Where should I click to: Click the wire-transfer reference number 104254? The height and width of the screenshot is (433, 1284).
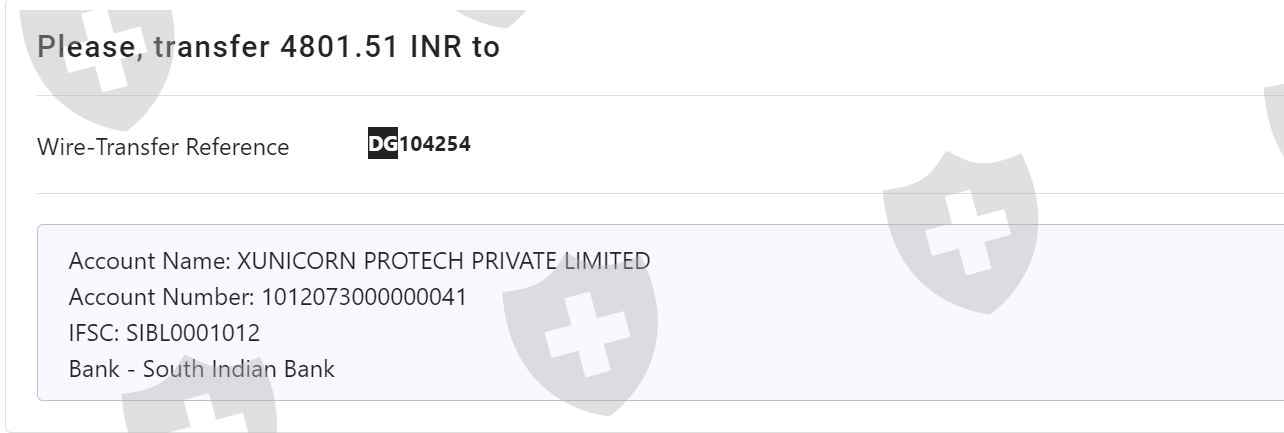point(435,144)
